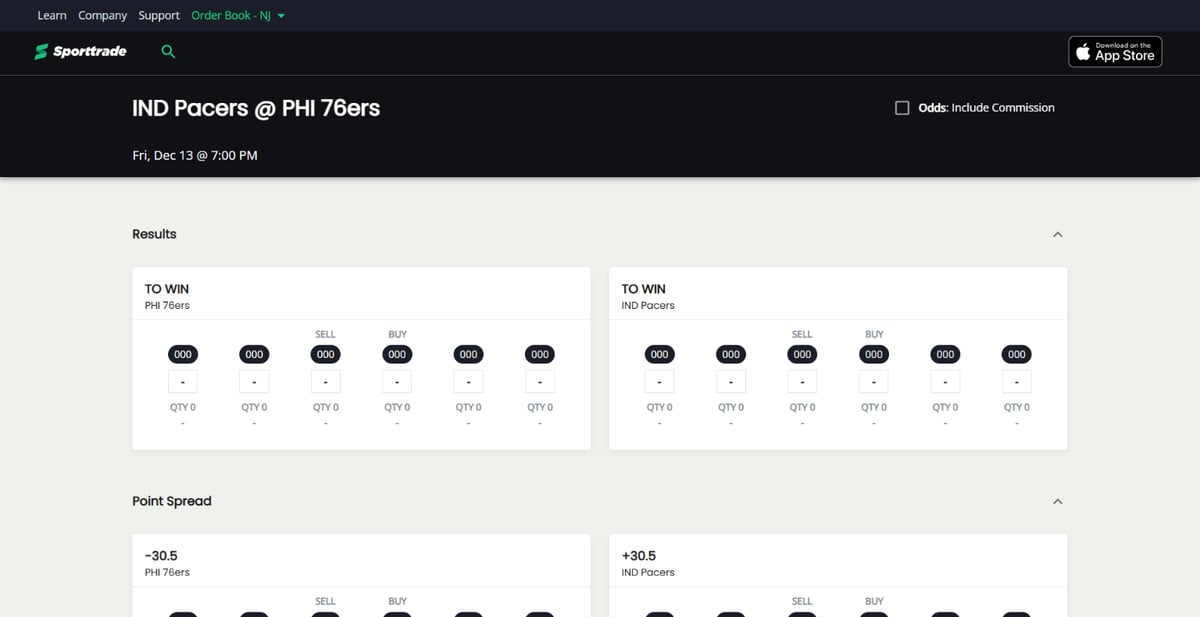The width and height of the screenshot is (1200, 617).
Task: Enable the Odds: Include Commission checkbox
Action: pos(902,107)
